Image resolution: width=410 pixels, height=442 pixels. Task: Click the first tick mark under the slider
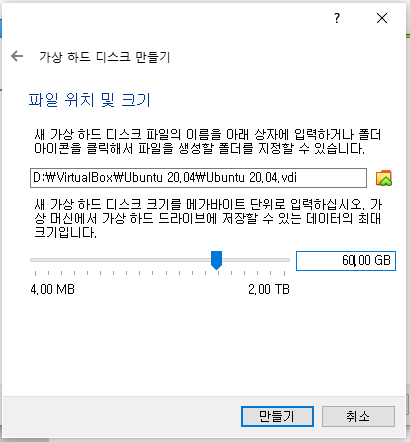[35, 273]
